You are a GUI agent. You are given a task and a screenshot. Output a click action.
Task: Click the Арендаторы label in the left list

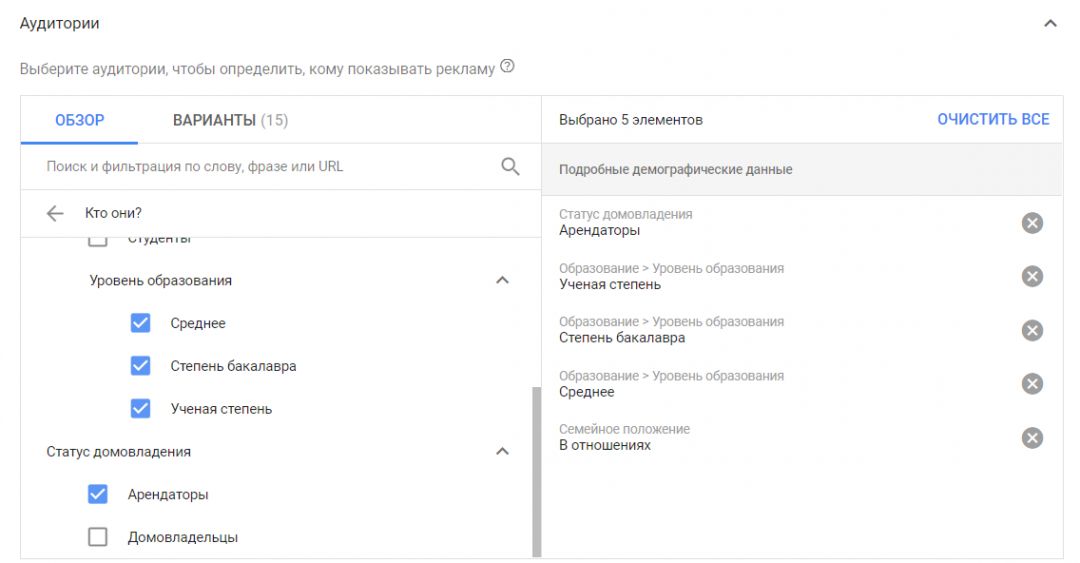[168, 494]
